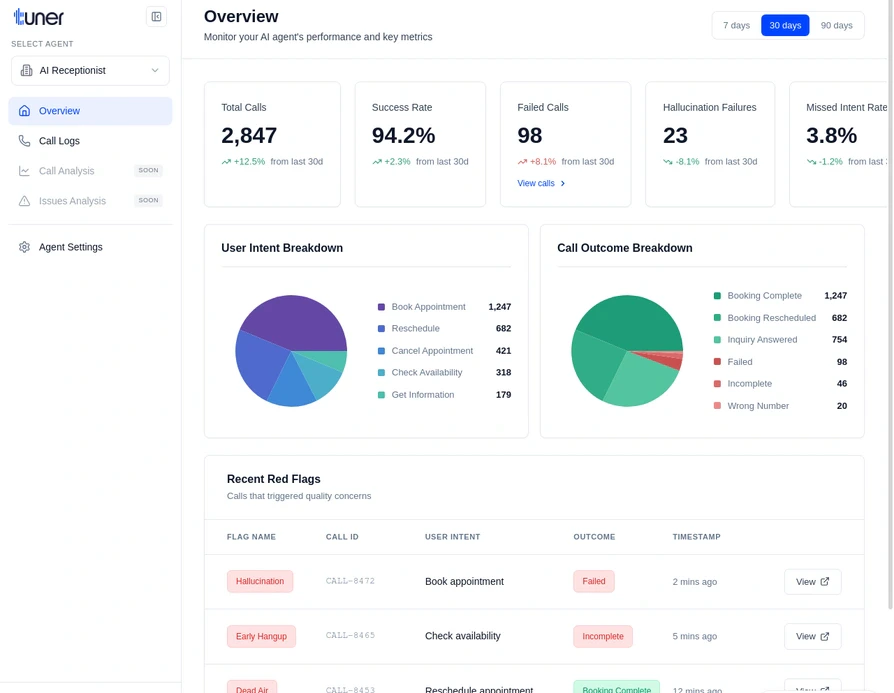894x693 pixels.
Task: Click the Failed outcome badge on CALL-8472
Action: [x=594, y=581]
